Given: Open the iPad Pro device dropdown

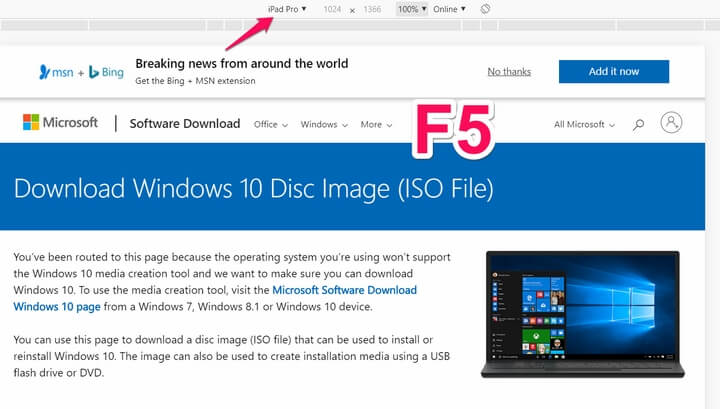Looking at the screenshot, I should [287, 9].
